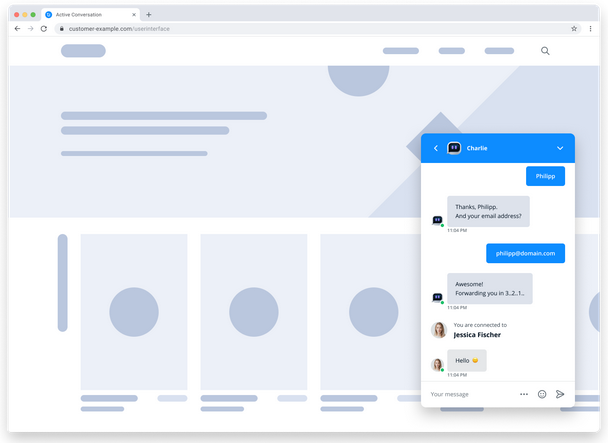The image size is (608, 443).
Task: Focus the Your message input field
Action: [472, 394]
